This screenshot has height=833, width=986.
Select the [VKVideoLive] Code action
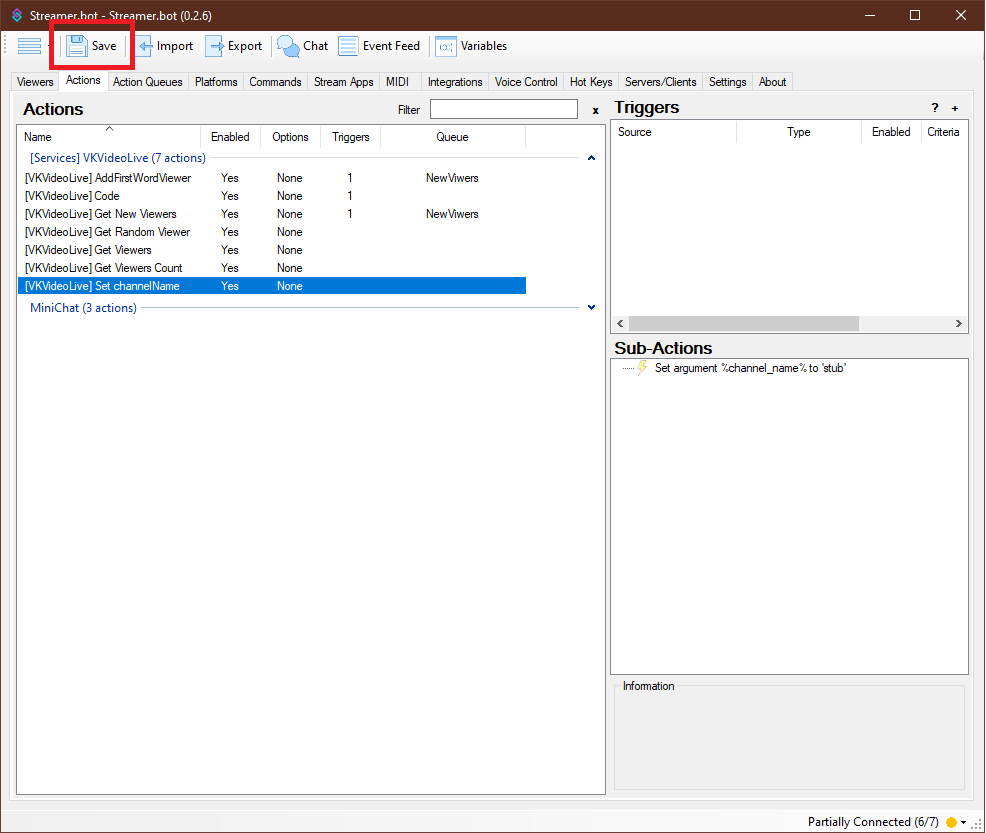272,196
